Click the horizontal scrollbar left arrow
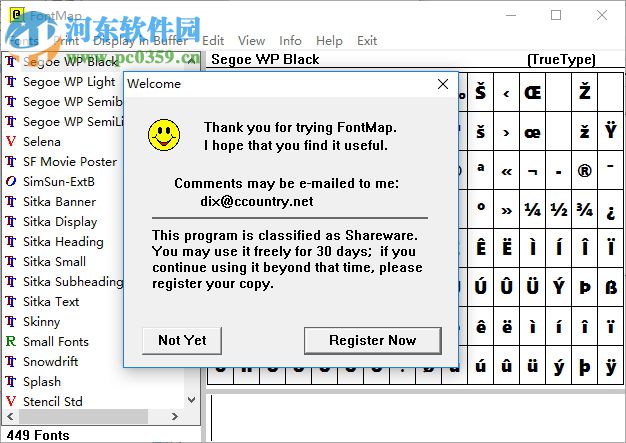626x443 pixels. (10, 416)
